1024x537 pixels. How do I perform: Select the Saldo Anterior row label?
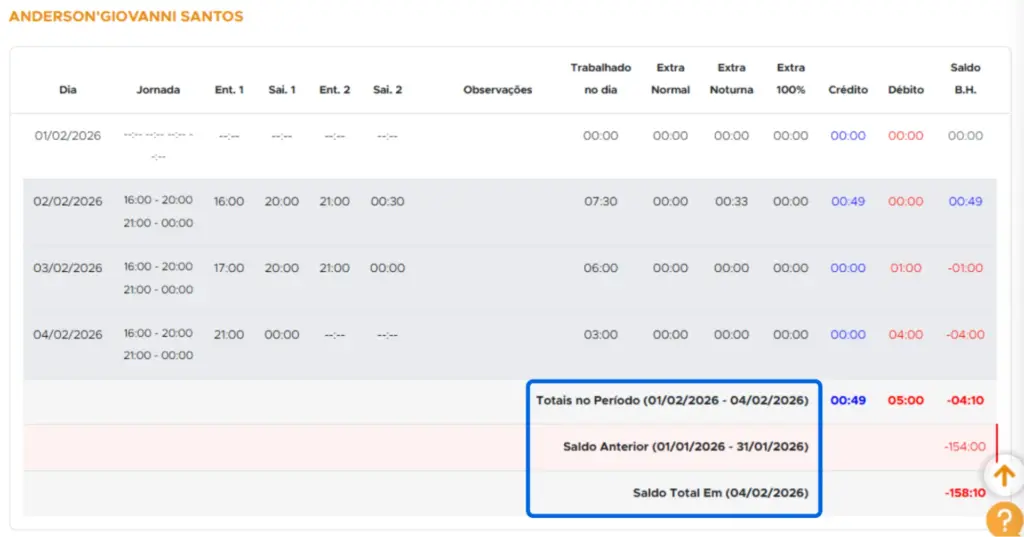click(685, 447)
